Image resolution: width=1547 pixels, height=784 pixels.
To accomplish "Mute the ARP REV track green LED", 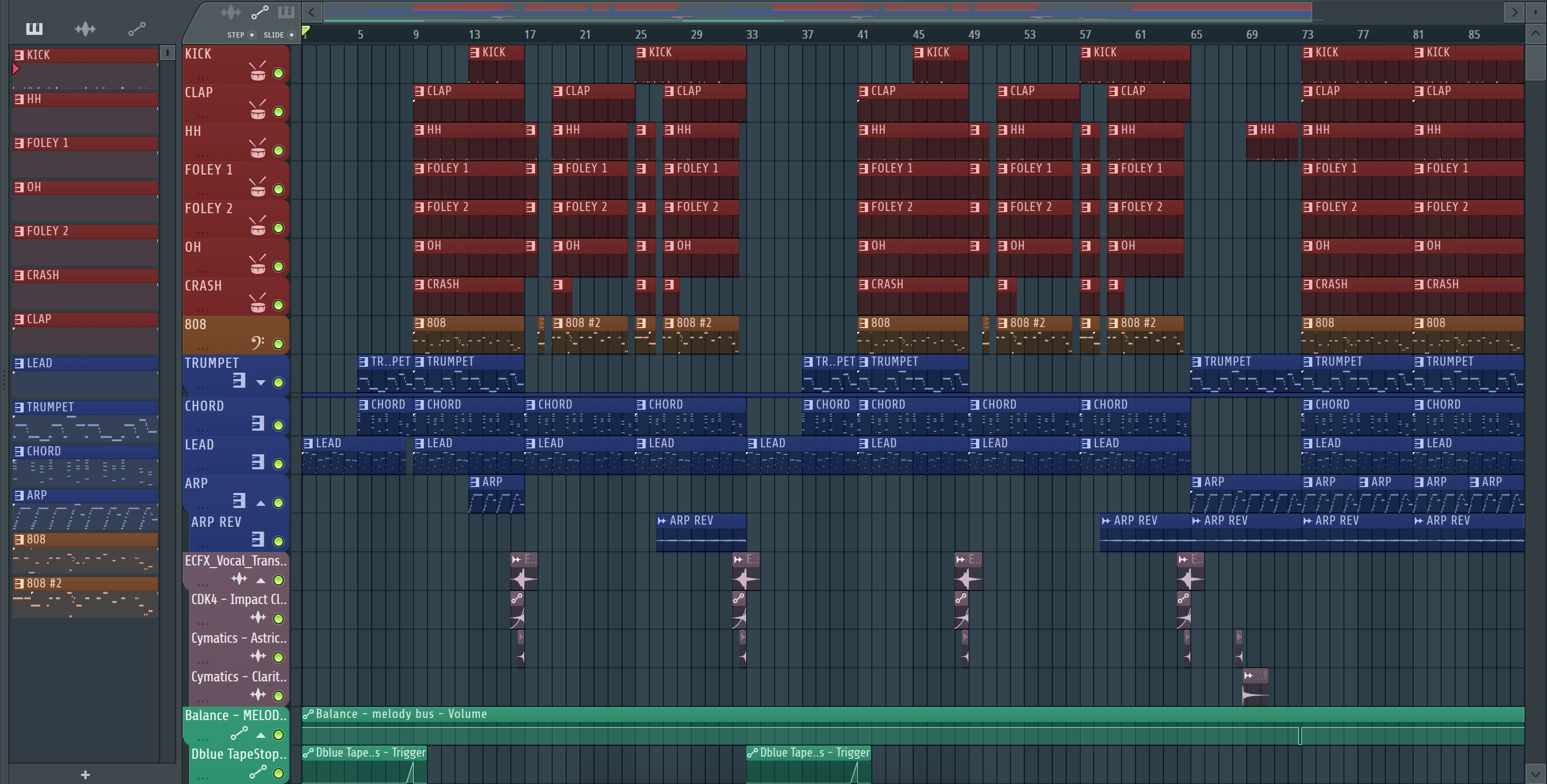I will click(279, 541).
